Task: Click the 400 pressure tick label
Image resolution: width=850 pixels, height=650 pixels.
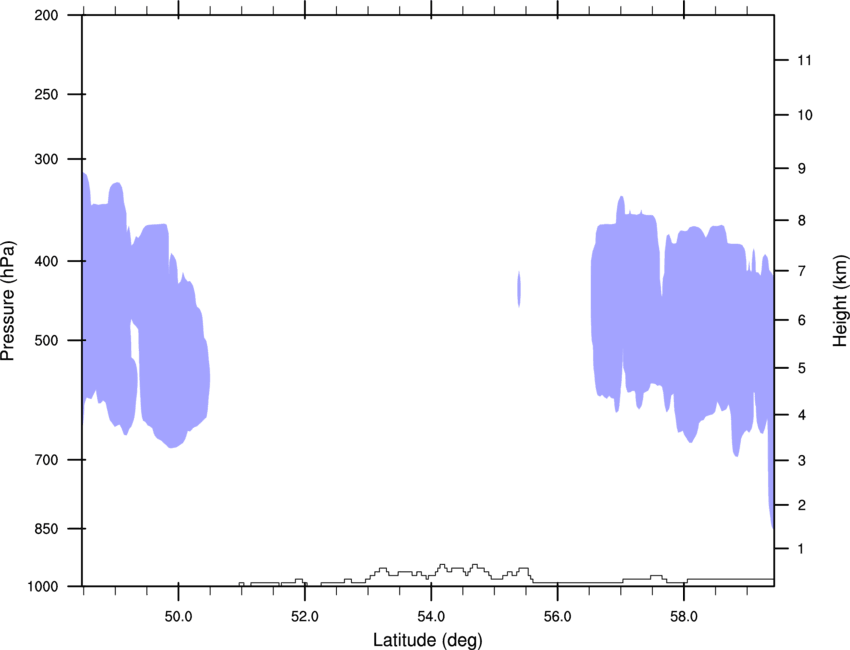Action: pyautogui.click(x=46, y=261)
